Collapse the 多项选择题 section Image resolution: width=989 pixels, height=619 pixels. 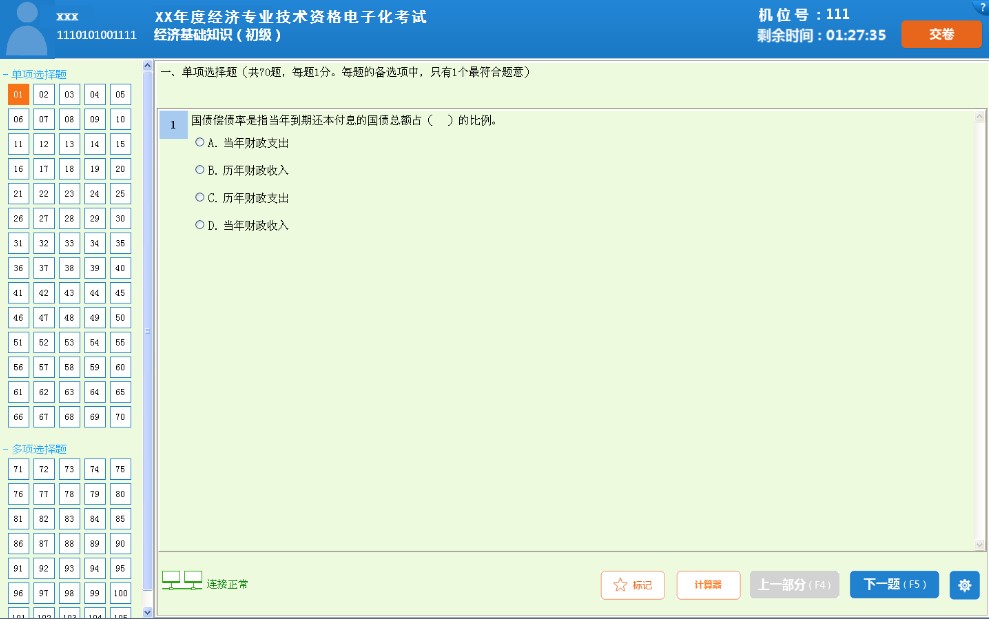pos(6,449)
